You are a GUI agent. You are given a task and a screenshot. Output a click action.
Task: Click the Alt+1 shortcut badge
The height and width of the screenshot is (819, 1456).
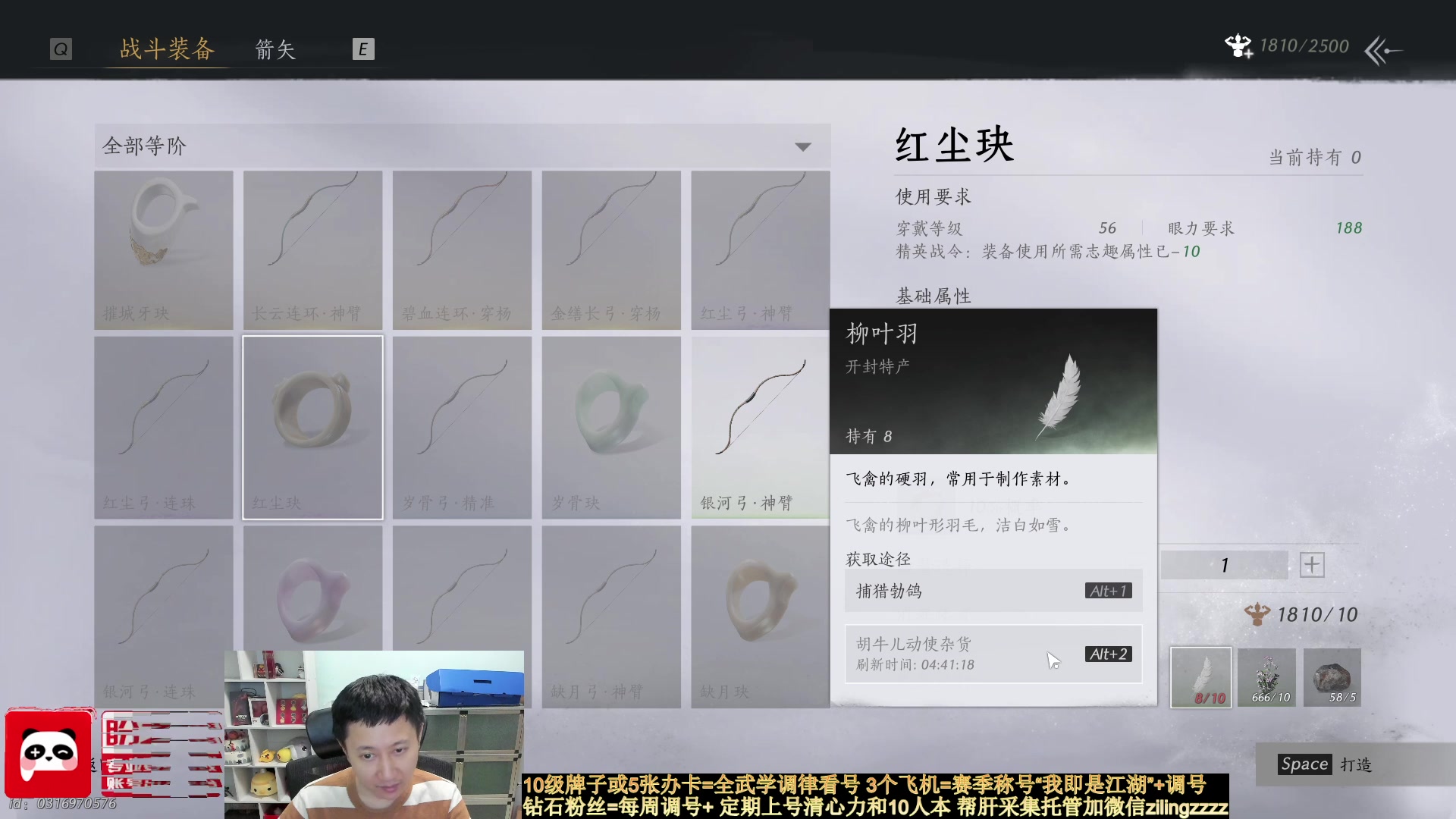click(x=1109, y=591)
